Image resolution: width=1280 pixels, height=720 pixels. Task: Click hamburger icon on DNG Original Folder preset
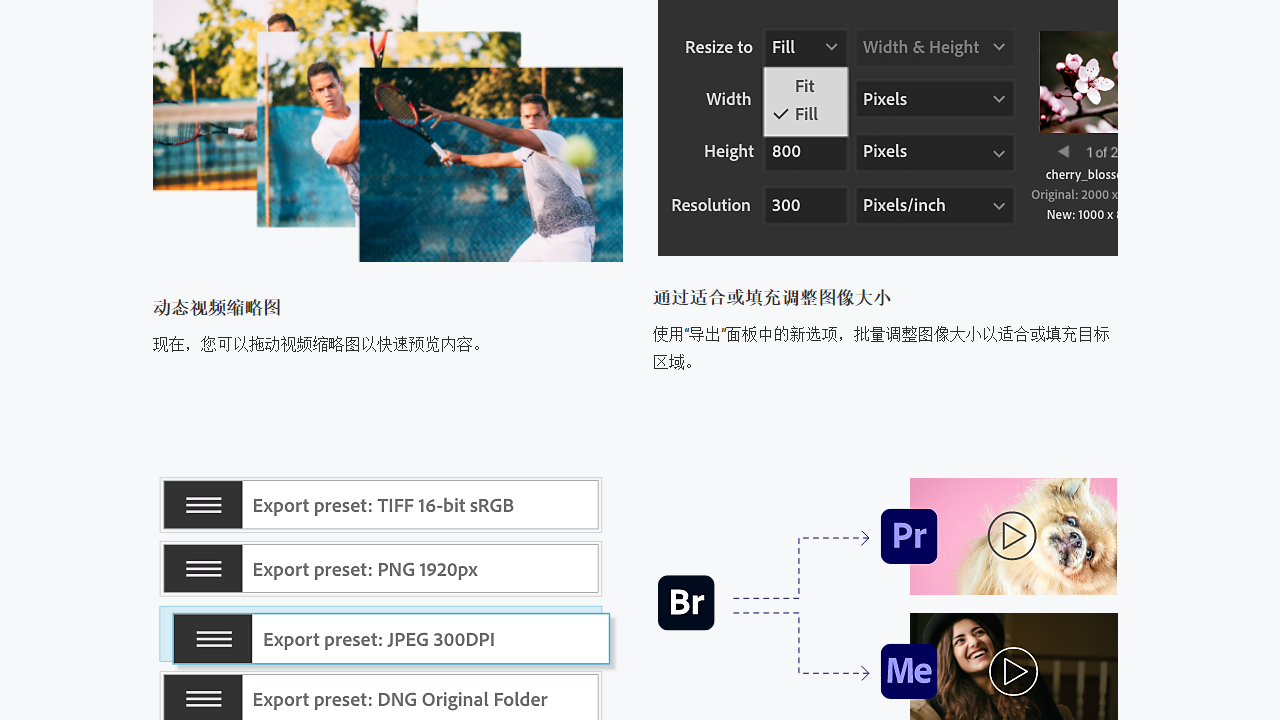click(203, 700)
